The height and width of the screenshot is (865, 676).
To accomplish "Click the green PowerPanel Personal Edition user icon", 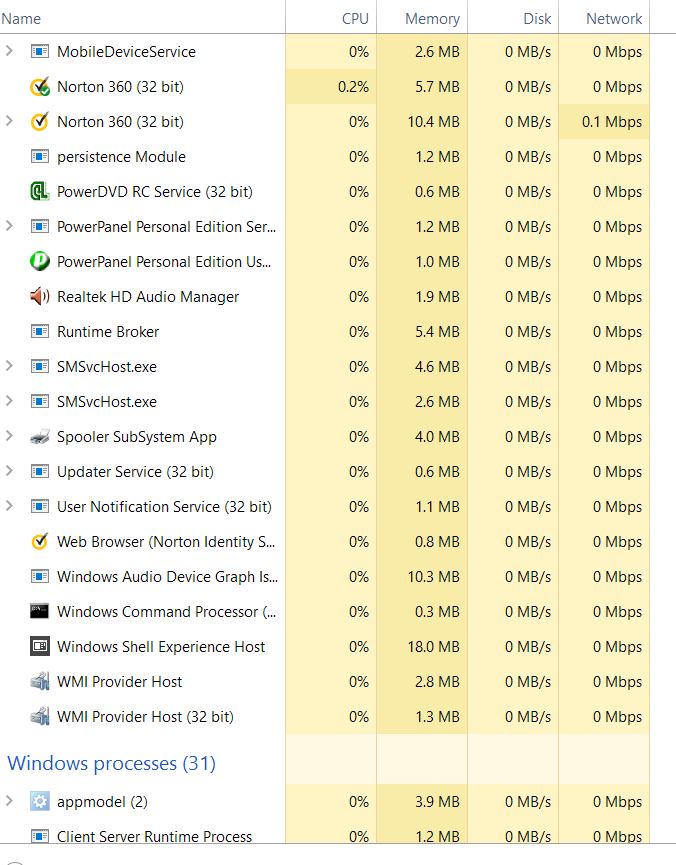I will 39,261.
